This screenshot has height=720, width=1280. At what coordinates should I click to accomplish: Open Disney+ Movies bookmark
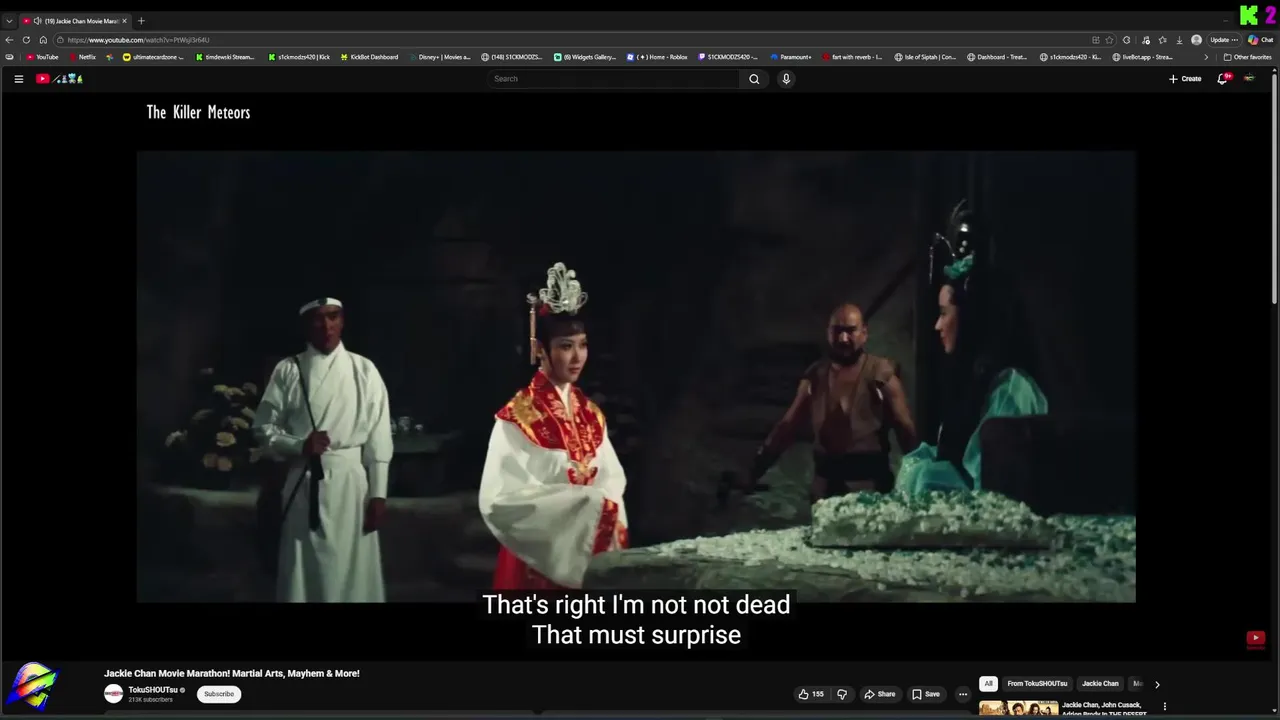440,57
